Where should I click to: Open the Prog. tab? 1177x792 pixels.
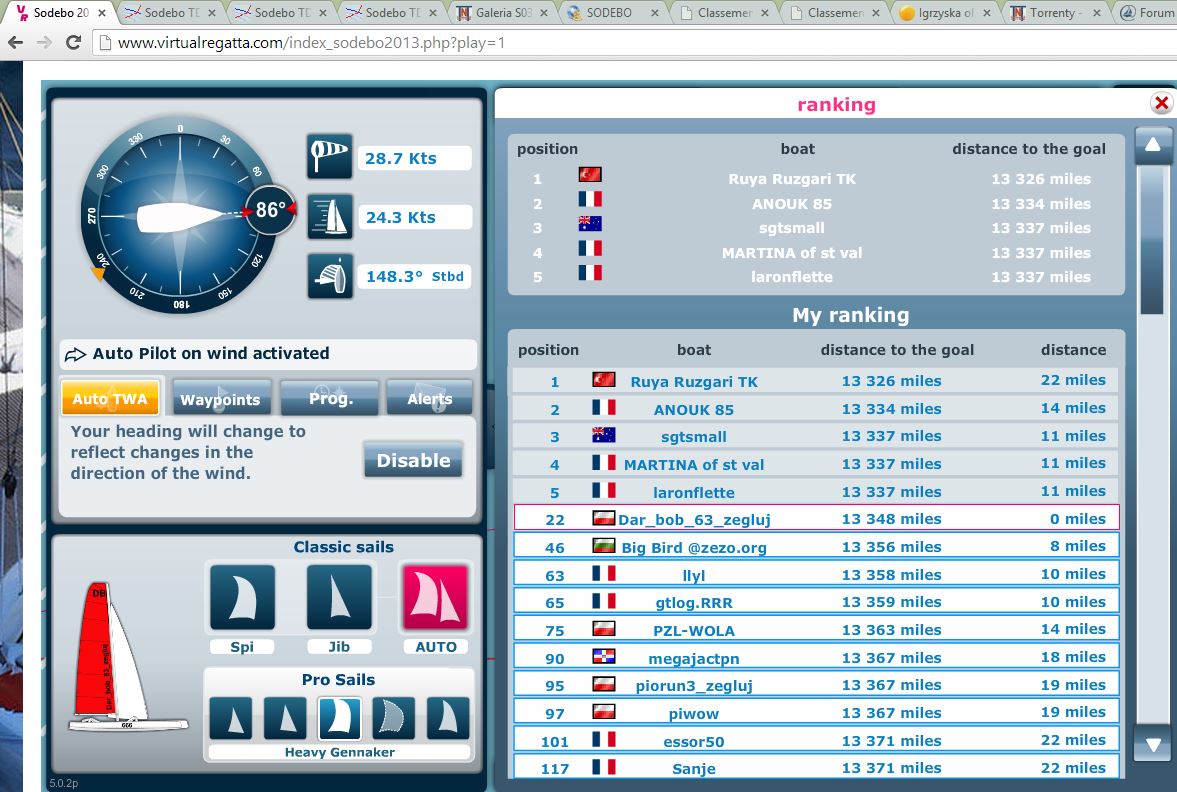click(x=330, y=399)
